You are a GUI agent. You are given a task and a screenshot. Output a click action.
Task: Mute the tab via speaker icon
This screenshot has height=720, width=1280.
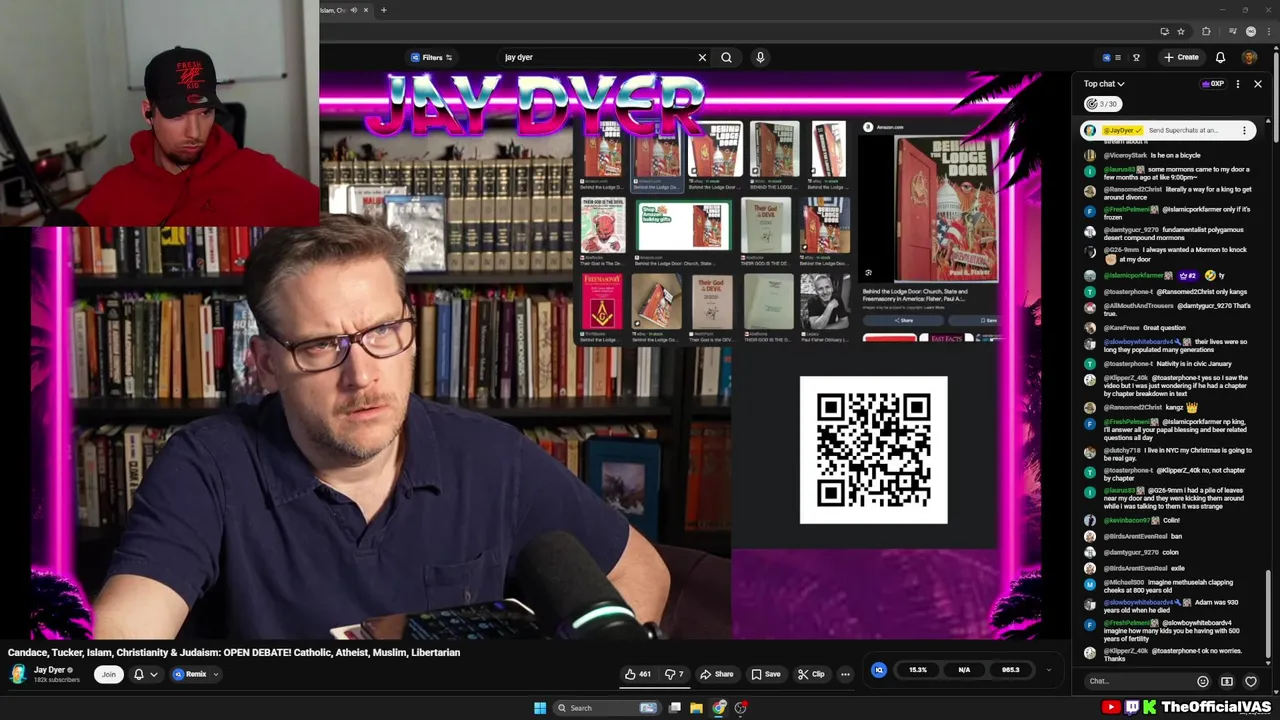point(353,10)
